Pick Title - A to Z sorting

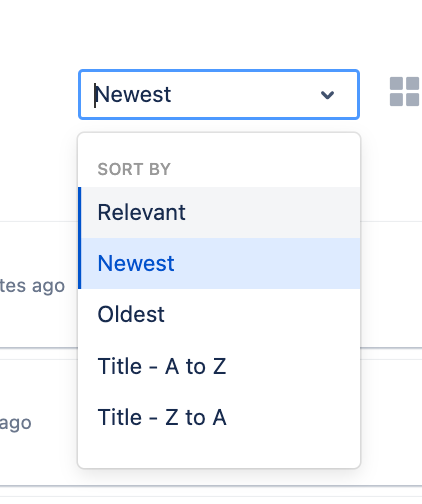click(x=219, y=366)
